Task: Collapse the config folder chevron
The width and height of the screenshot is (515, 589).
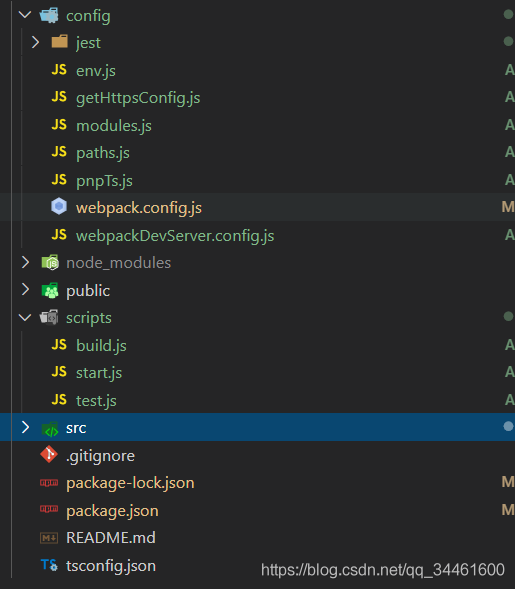Action: point(25,15)
